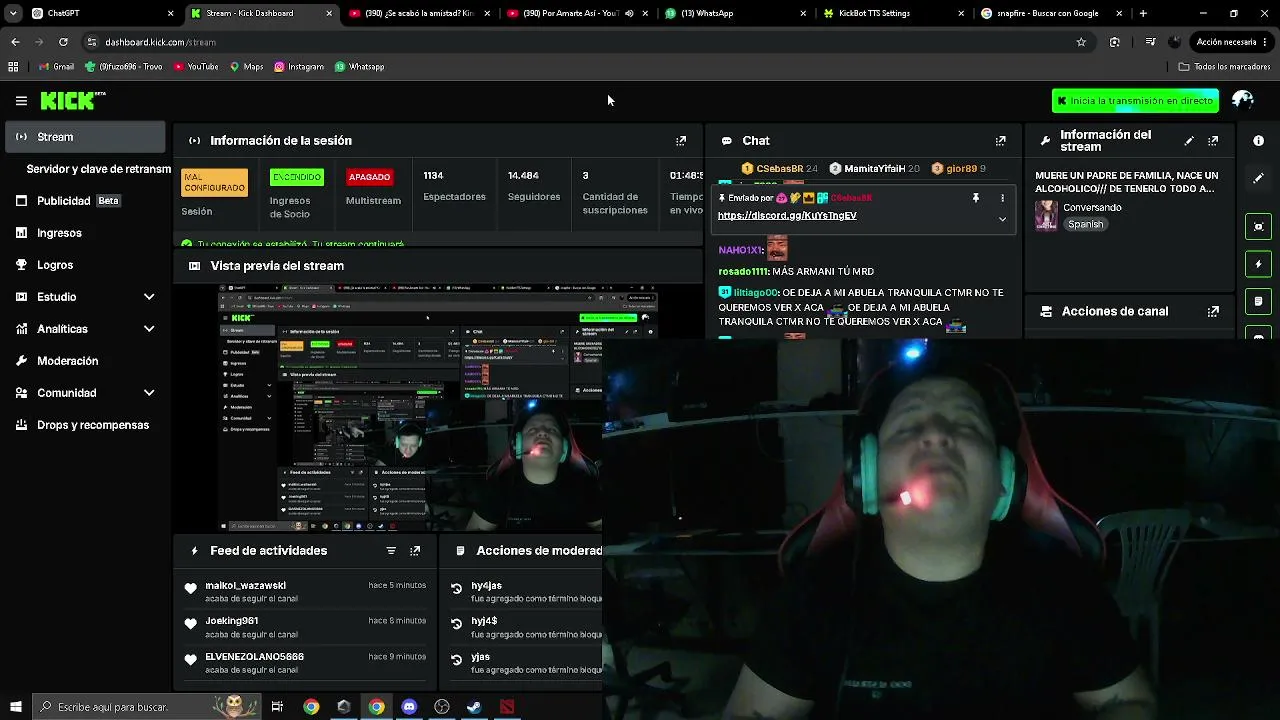Open Dota 2 from the taskbar
1280x720 pixels.
[508, 707]
